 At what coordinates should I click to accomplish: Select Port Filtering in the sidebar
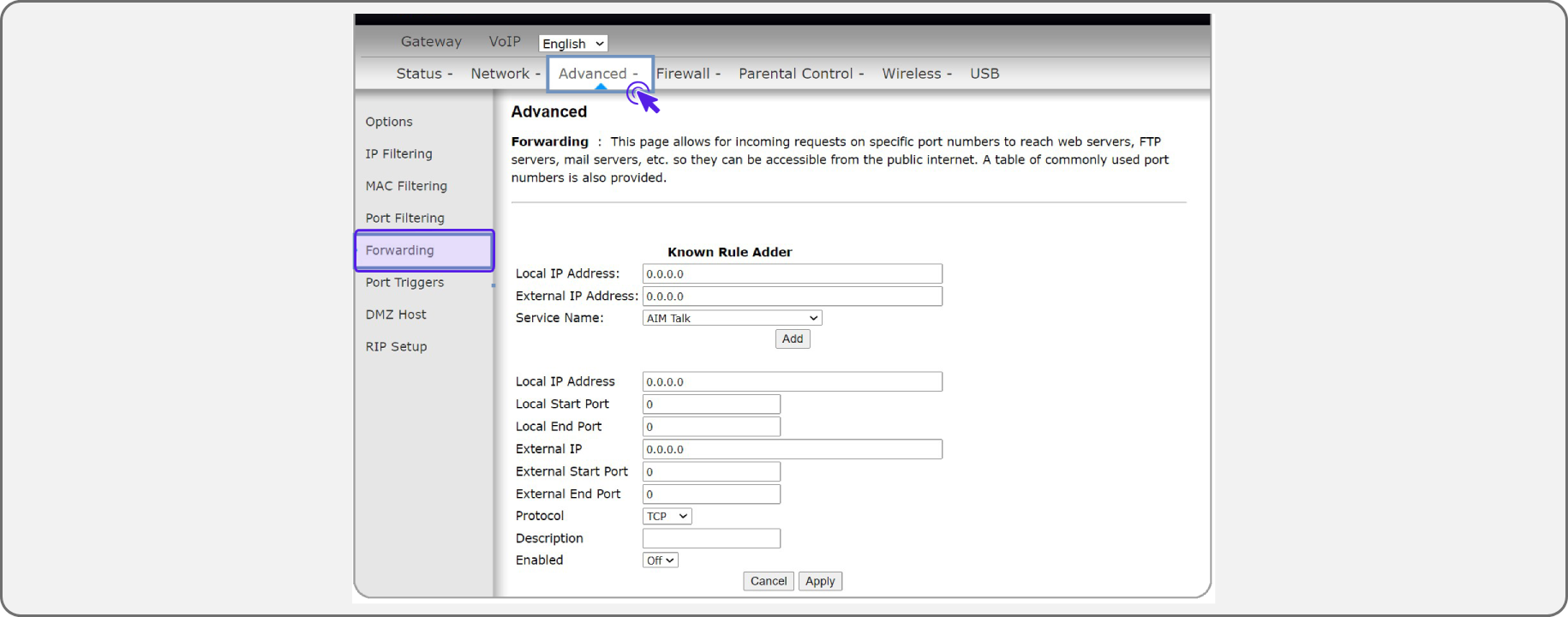[404, 219]
